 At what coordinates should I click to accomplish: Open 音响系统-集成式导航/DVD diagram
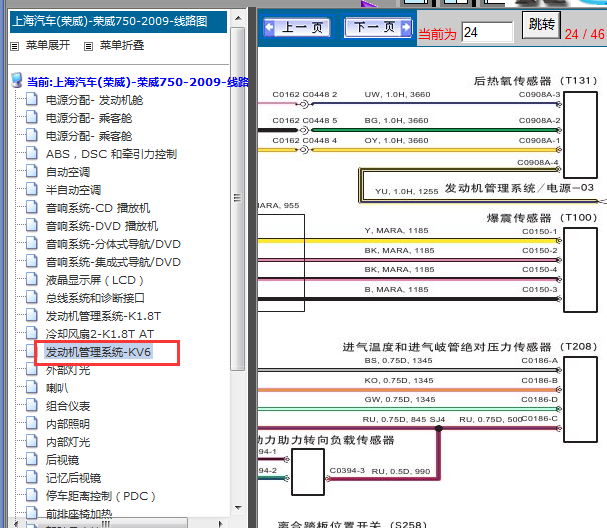point(113,262)
